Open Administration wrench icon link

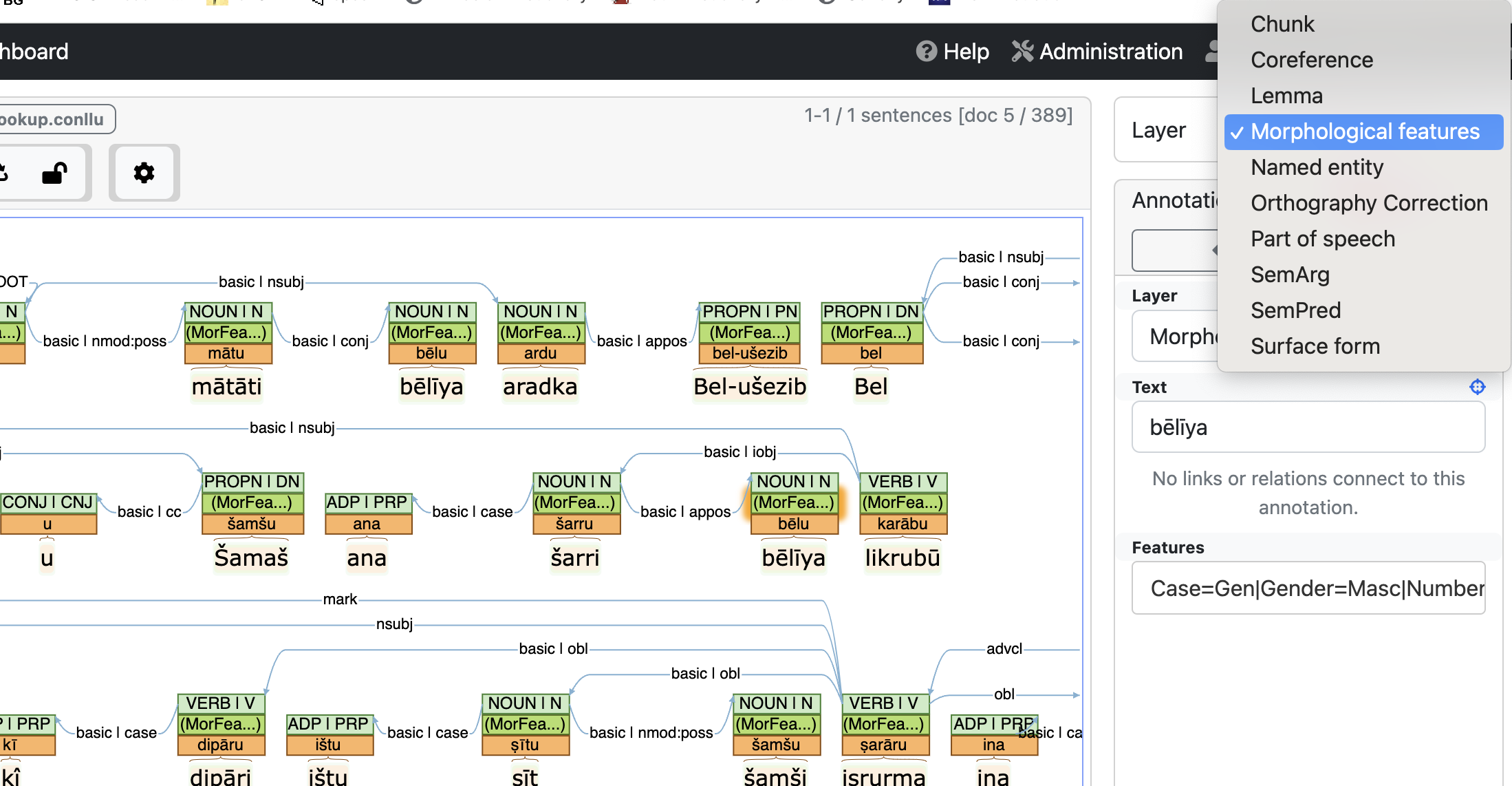[x=1023, y=52]
